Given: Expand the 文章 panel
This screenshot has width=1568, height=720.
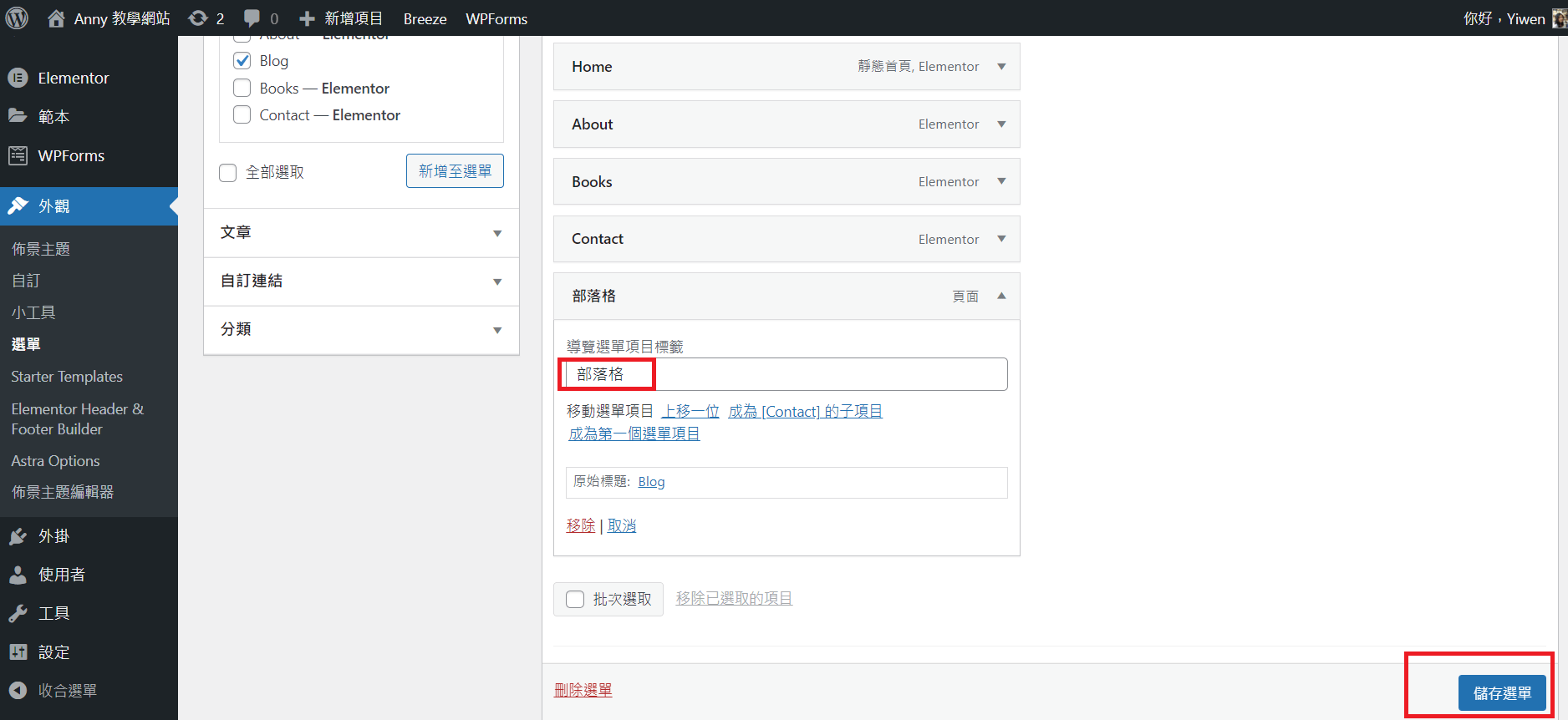Looking at the screenshot, I should [361, 233].
